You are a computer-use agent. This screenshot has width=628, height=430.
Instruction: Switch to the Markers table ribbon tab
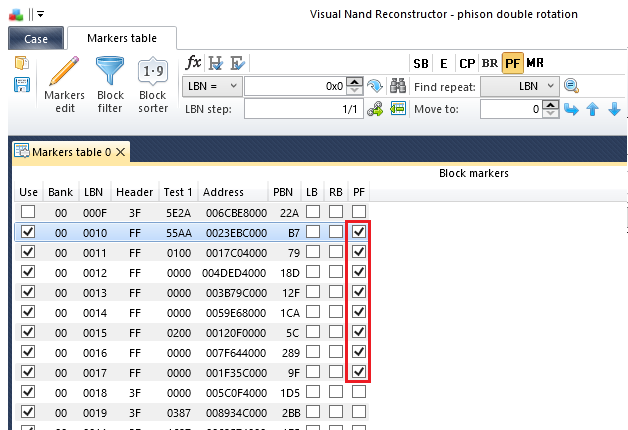(x=122, y=38)
